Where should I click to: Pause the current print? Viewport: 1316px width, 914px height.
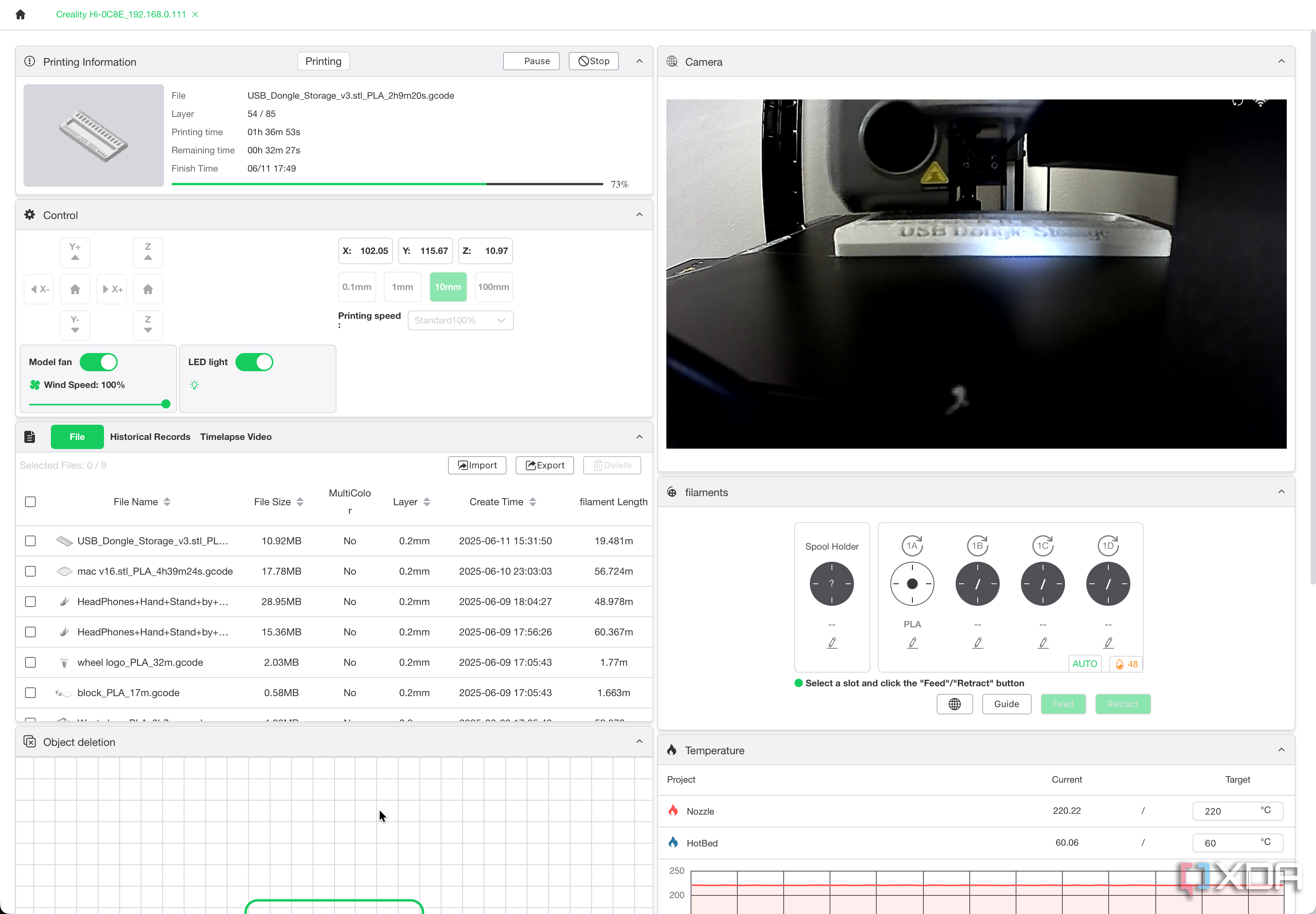coord(531,61)
